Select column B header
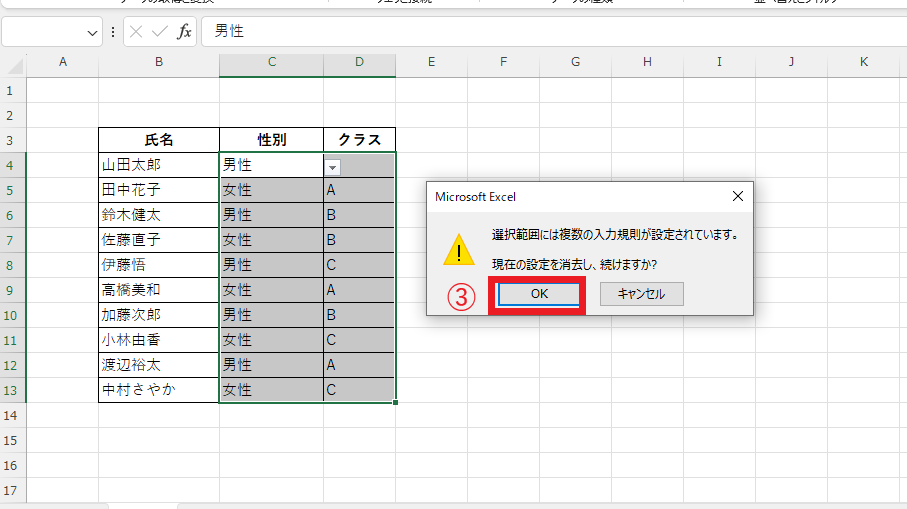Image resolution: width=907 pixels, height=509 pixels. [159, 62]
